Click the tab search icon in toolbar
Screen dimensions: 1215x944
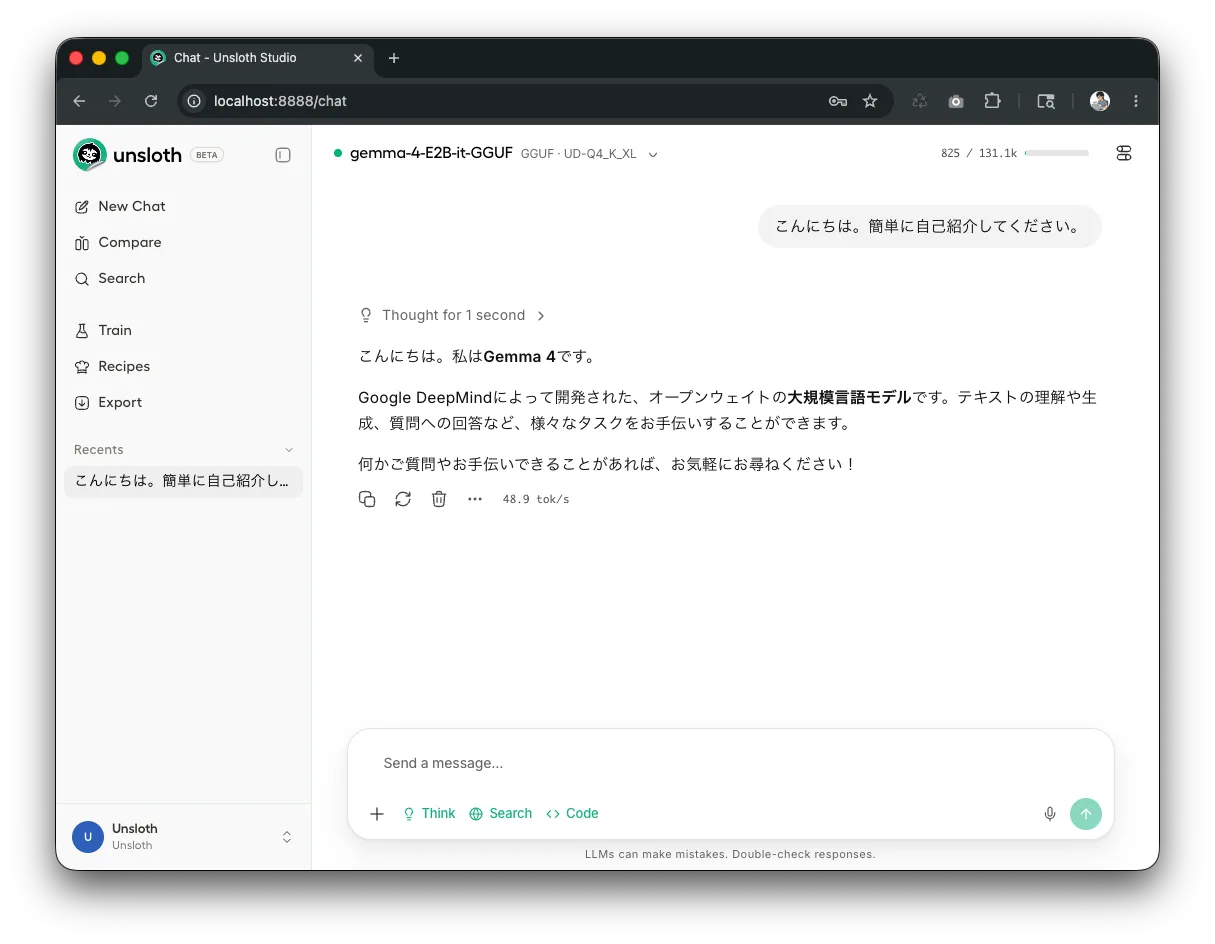pyautogui.click(x=1046, y=101)
